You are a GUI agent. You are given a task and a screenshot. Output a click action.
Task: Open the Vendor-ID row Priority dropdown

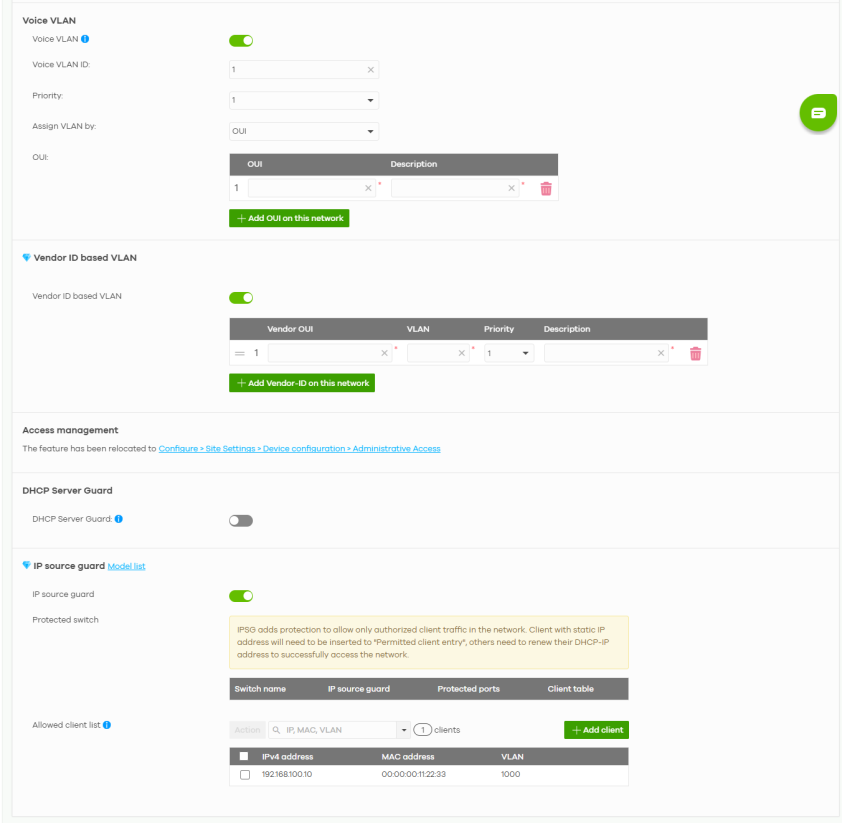pyautogui.click(x=508, y=353)
